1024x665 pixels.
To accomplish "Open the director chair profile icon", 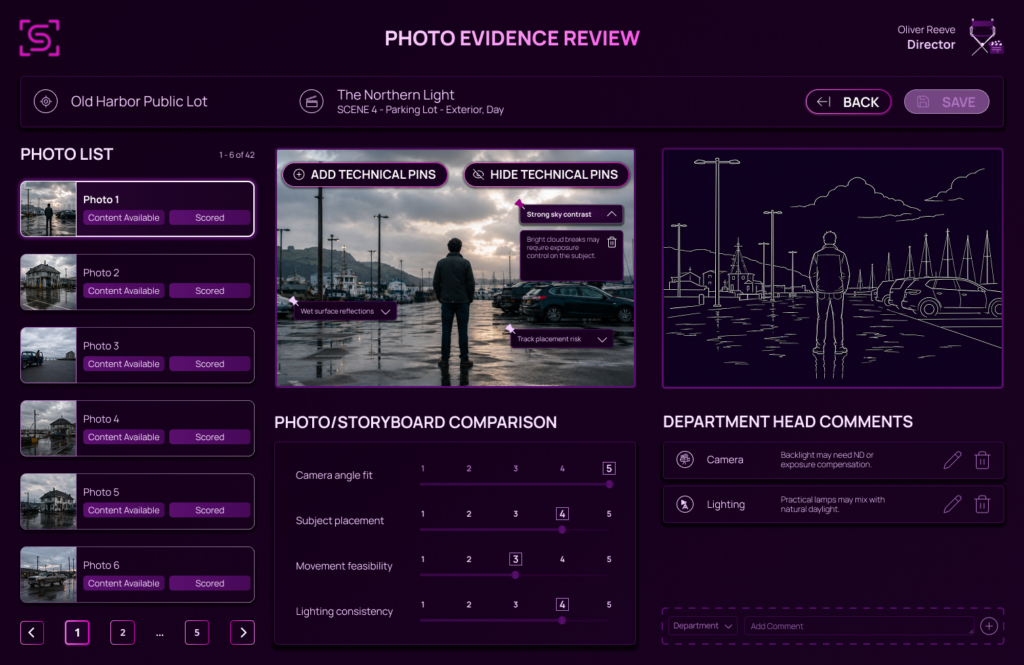I will (985, 37).
